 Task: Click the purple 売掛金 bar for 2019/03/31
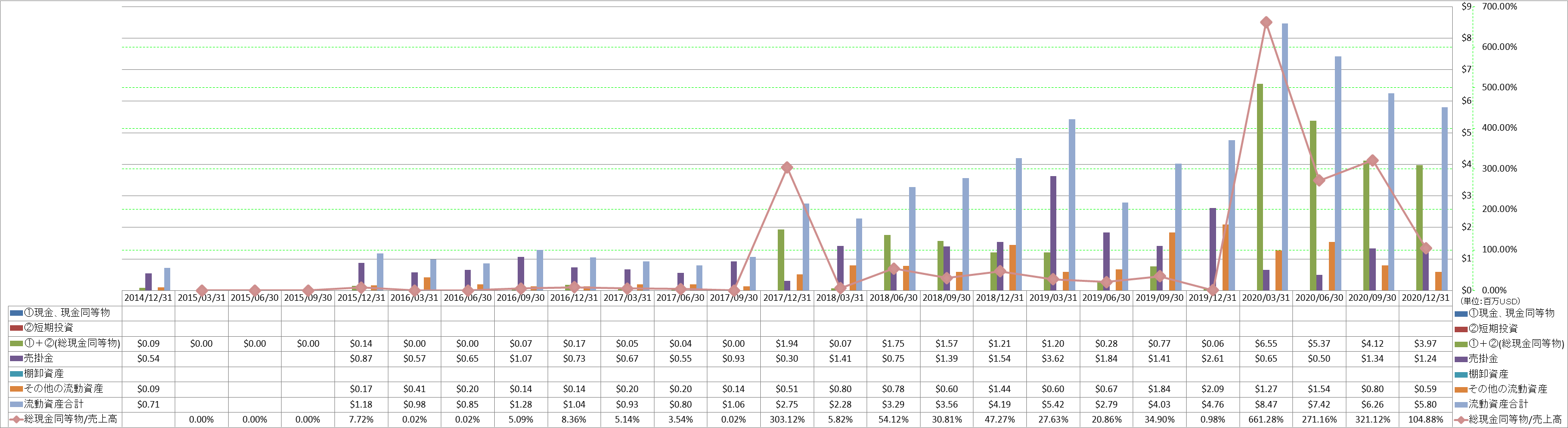1053,233
